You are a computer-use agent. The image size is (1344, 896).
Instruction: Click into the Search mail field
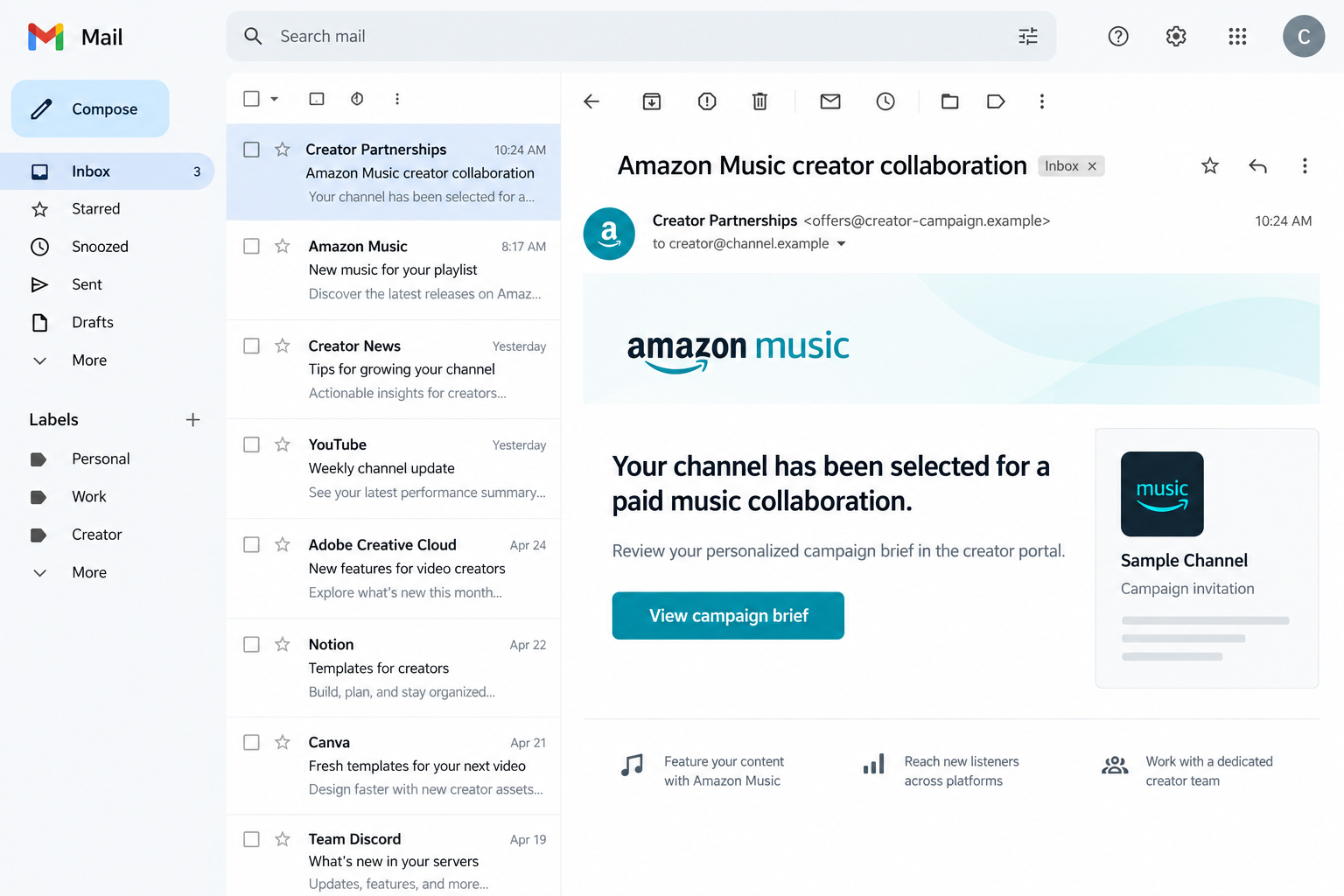(641, 36)
